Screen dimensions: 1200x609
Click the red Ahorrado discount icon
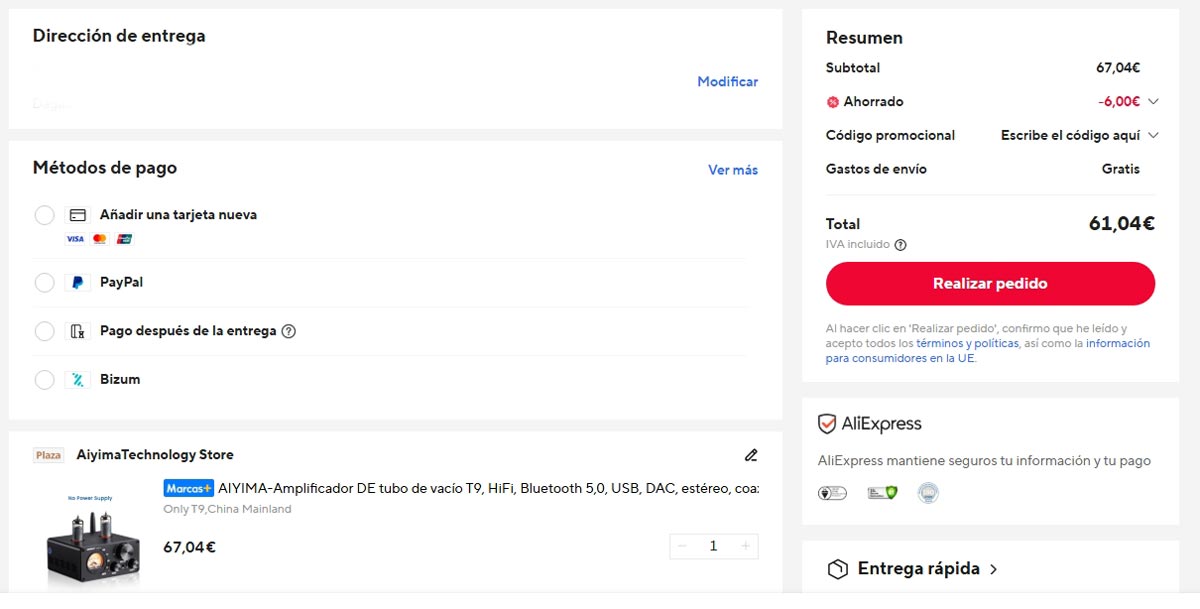(833, 102)
